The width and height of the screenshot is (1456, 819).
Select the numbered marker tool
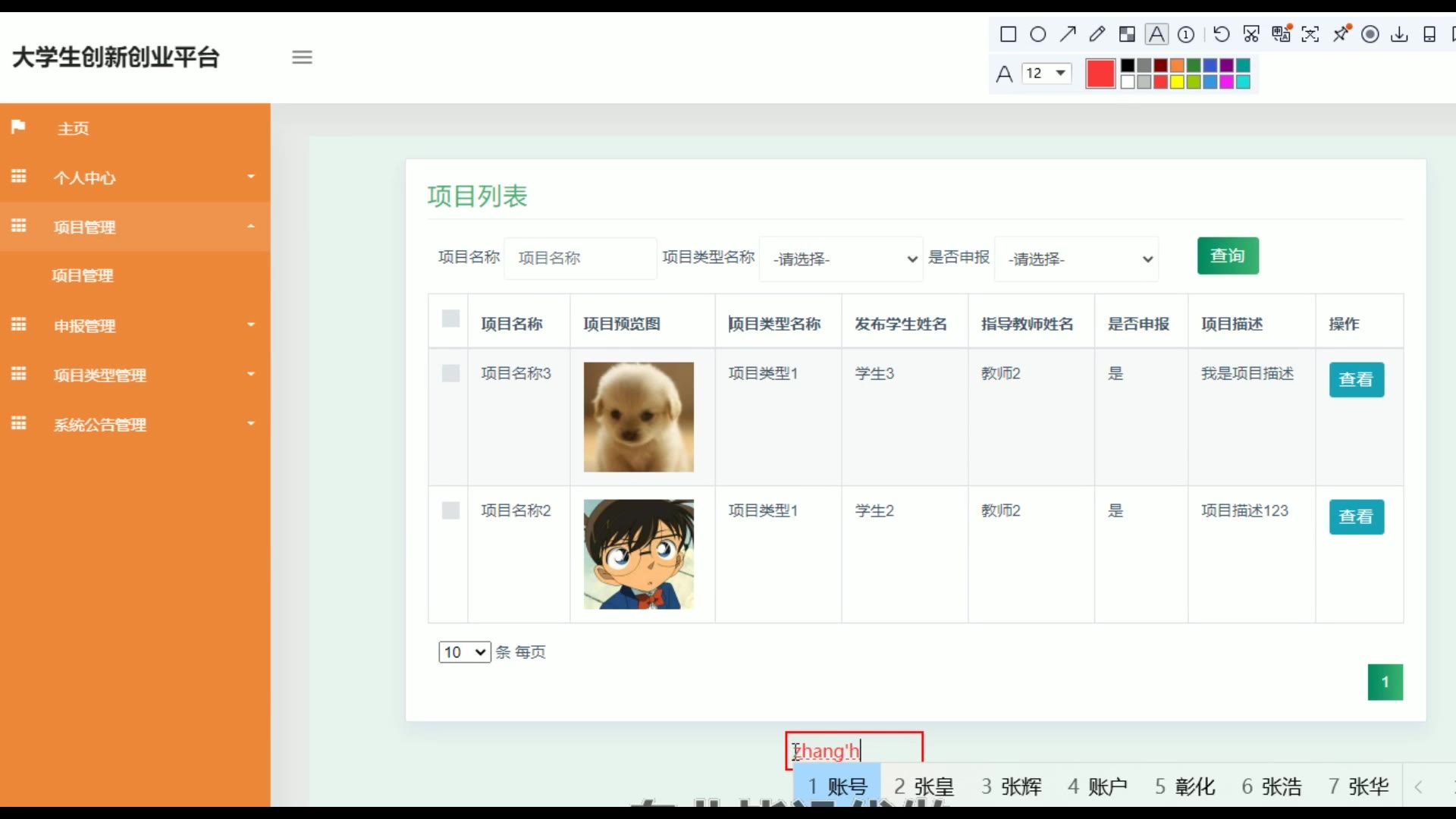pos(1186,34)
